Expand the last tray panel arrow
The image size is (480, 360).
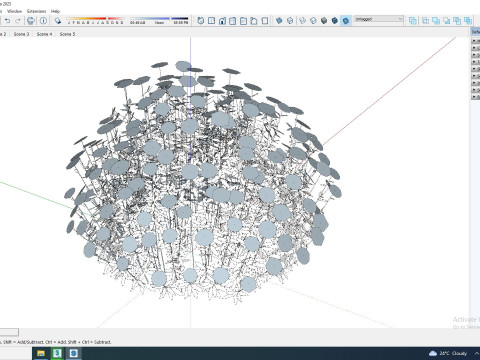(475, 97)
